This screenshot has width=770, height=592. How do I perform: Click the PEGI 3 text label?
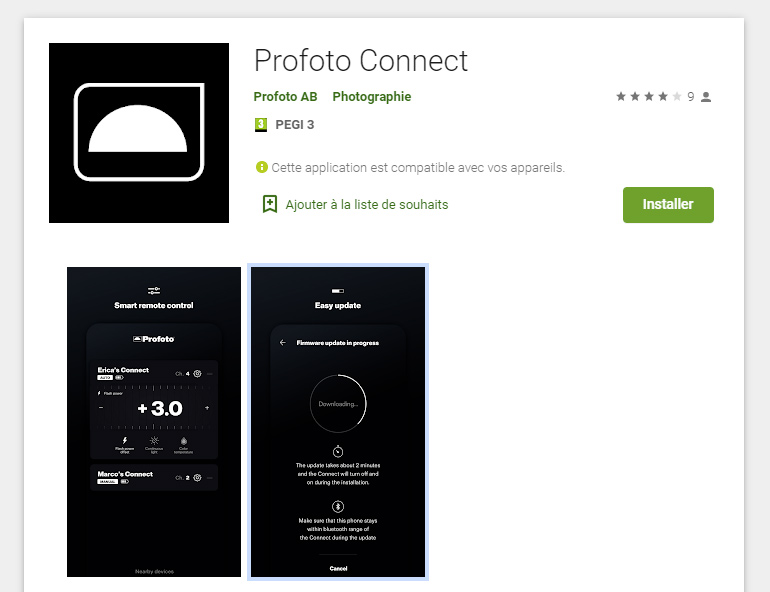pyautogui.click(x=295, y=125)
